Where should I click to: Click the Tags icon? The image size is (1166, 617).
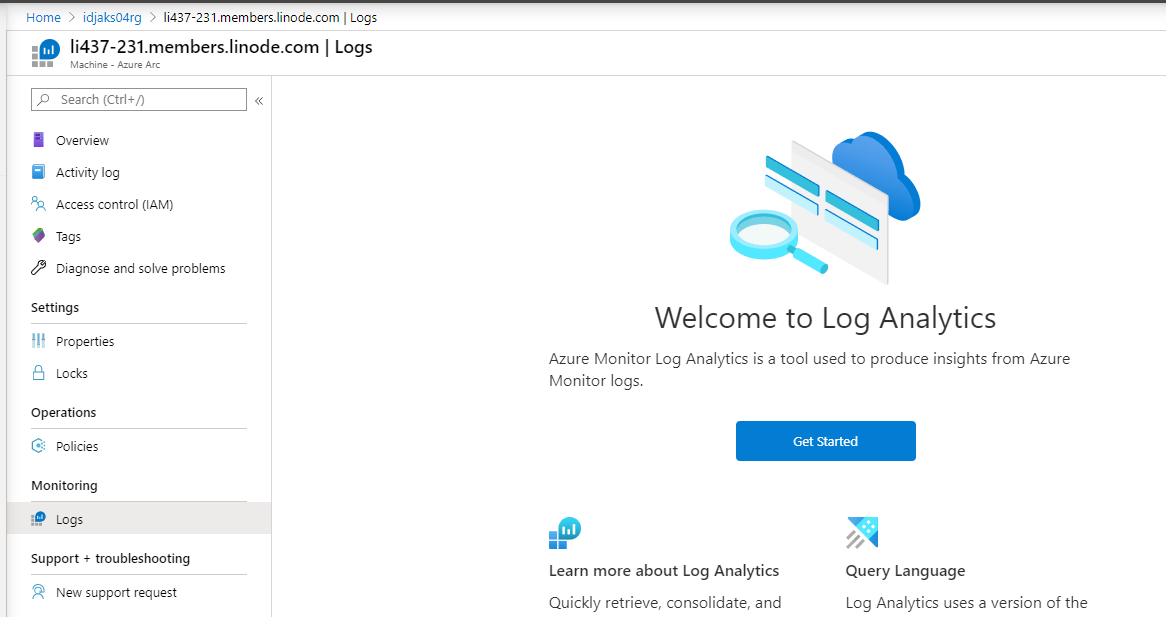39,236
